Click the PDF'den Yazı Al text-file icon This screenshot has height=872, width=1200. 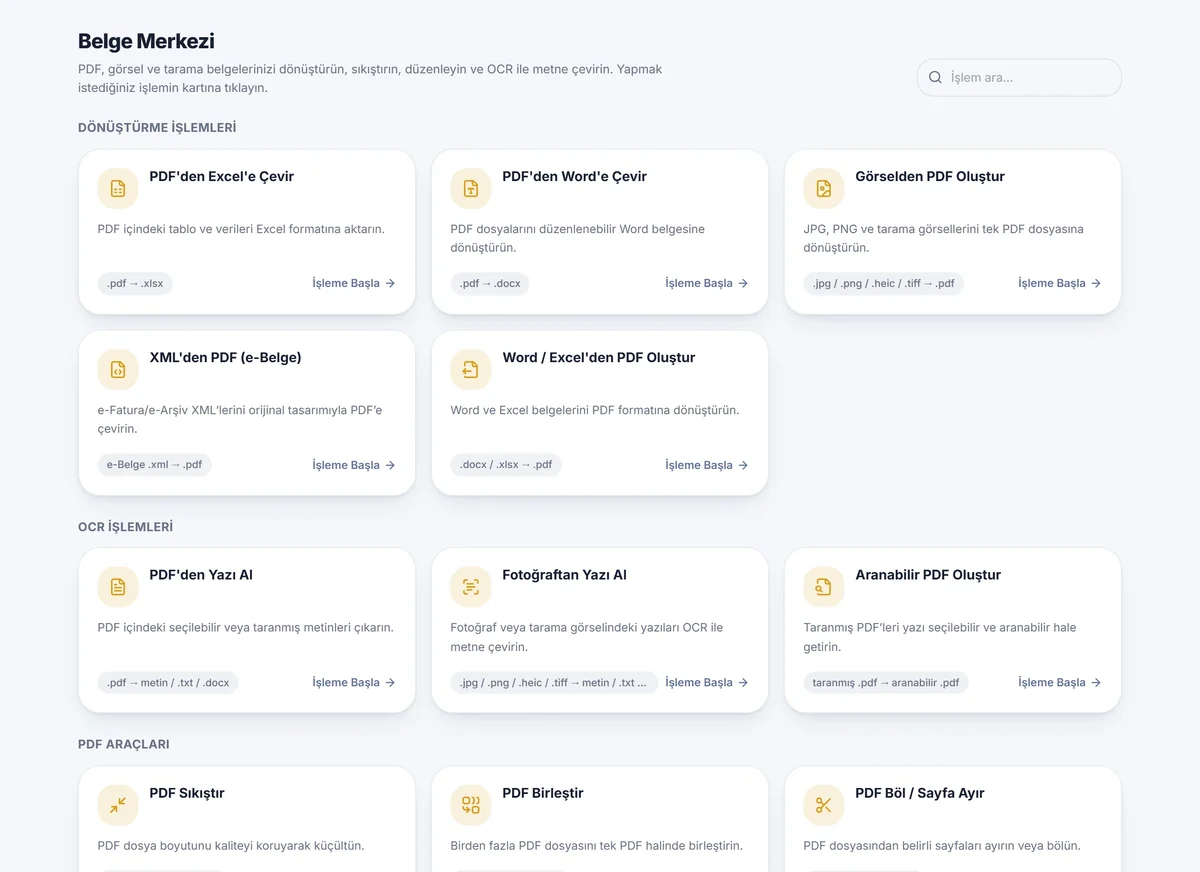[x=118, y=587]
